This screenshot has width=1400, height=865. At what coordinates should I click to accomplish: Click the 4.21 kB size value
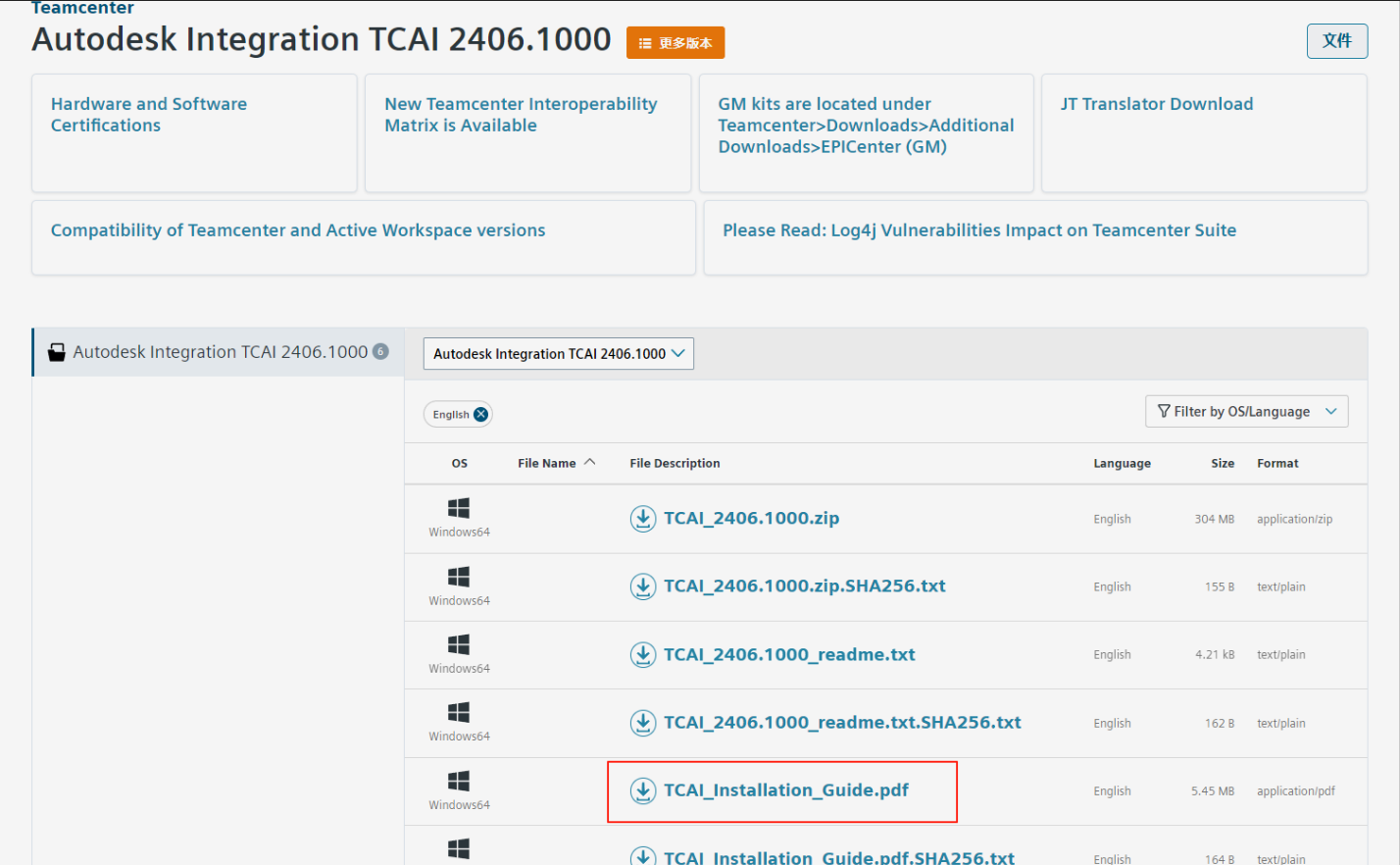pos(1215,654)
